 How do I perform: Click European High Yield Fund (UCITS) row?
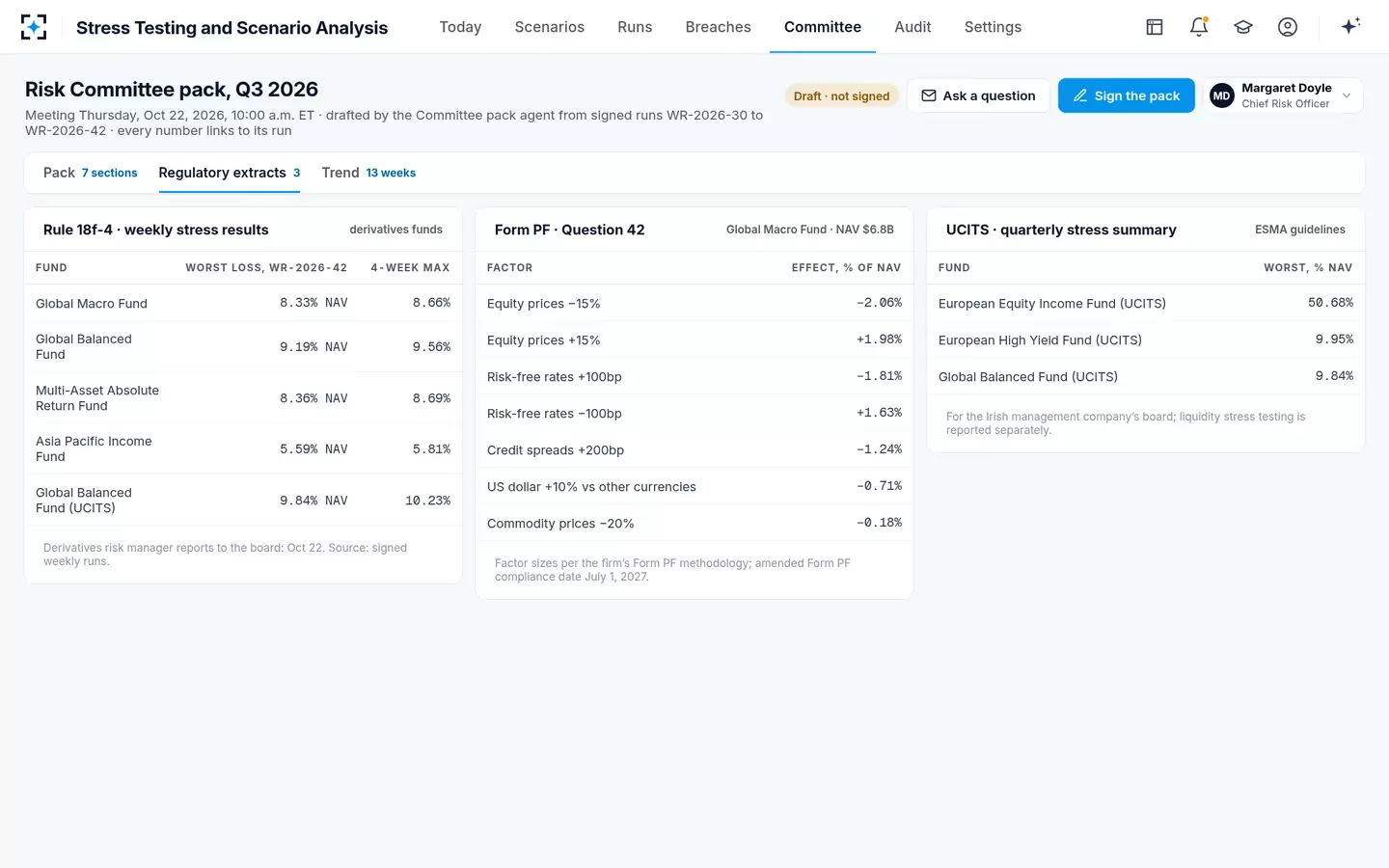(1146, 339)
